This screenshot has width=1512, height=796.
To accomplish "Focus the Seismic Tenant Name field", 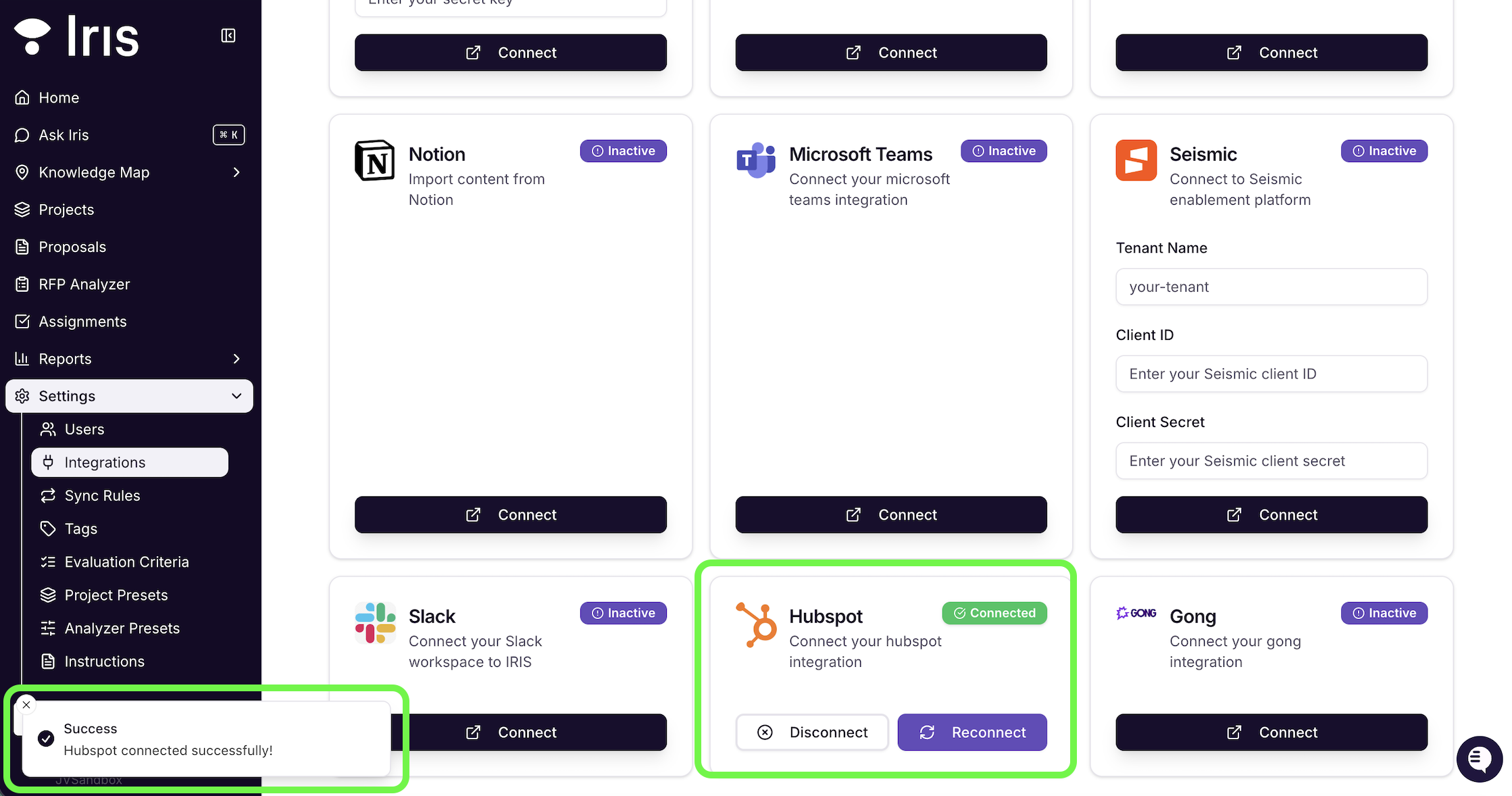I will 1271,287.
